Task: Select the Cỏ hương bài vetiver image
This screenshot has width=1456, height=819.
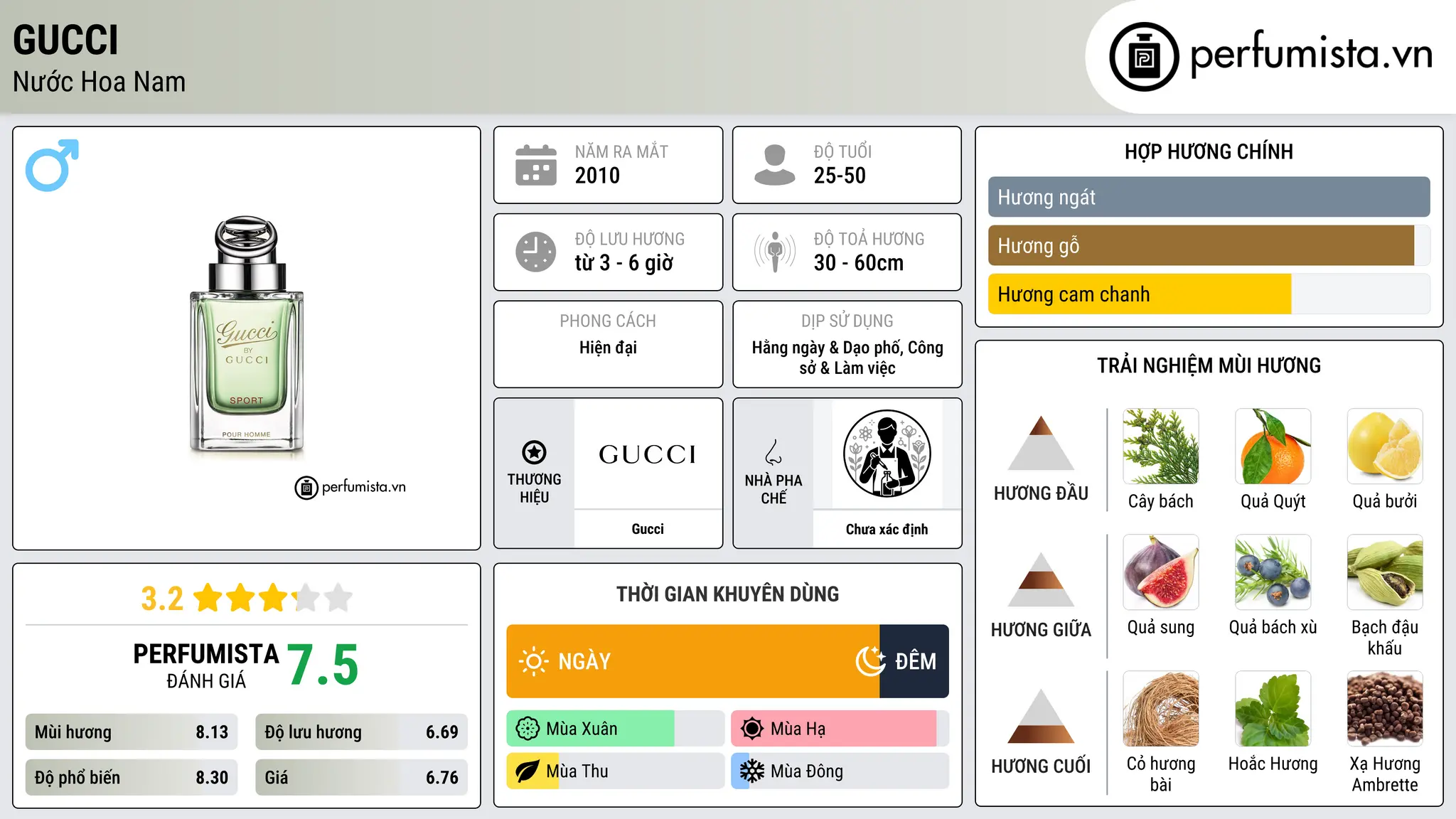Action: [x=1160, y=709]
